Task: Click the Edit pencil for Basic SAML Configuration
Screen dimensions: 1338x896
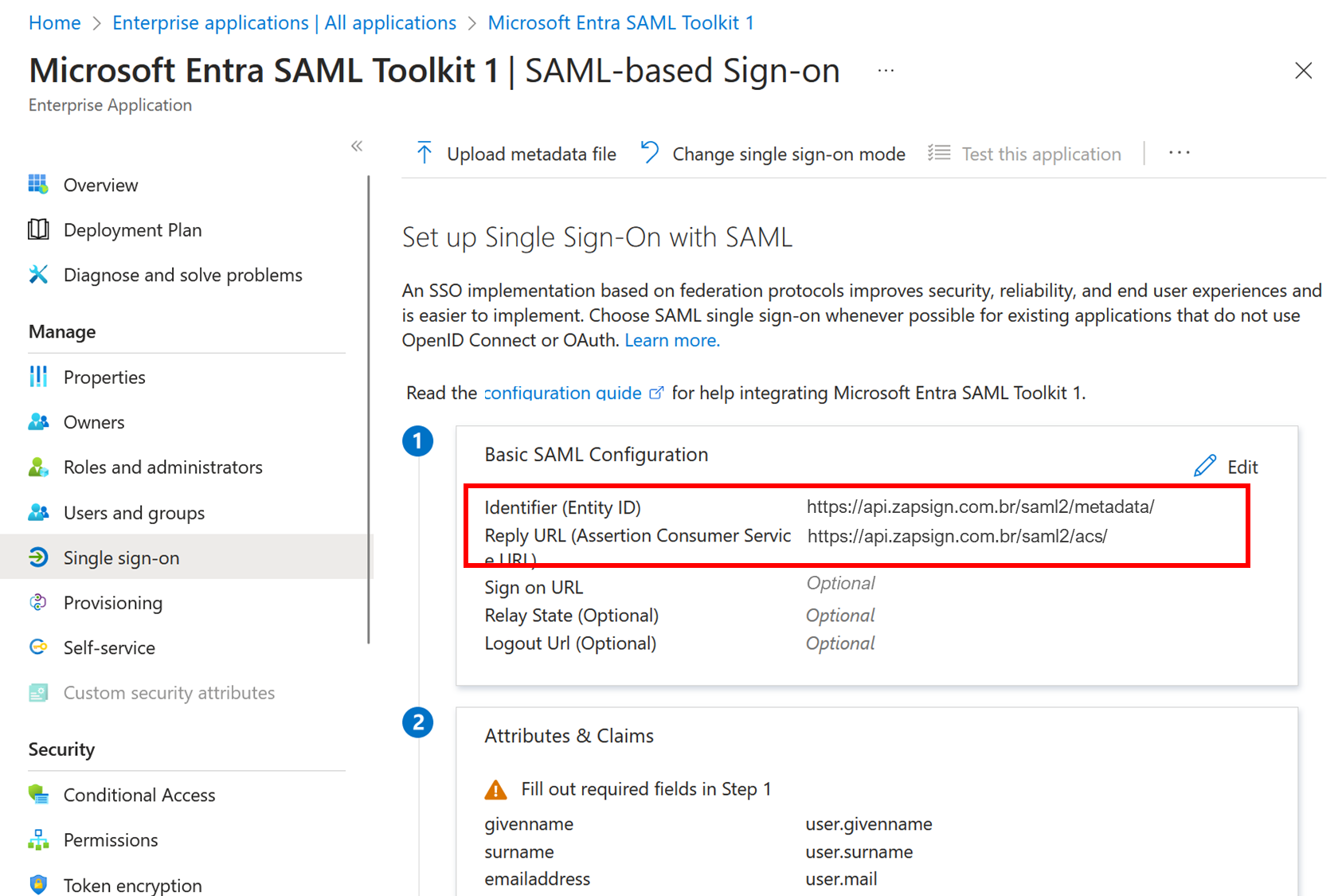Action: pyautogui.click(x=1205, y=466)
